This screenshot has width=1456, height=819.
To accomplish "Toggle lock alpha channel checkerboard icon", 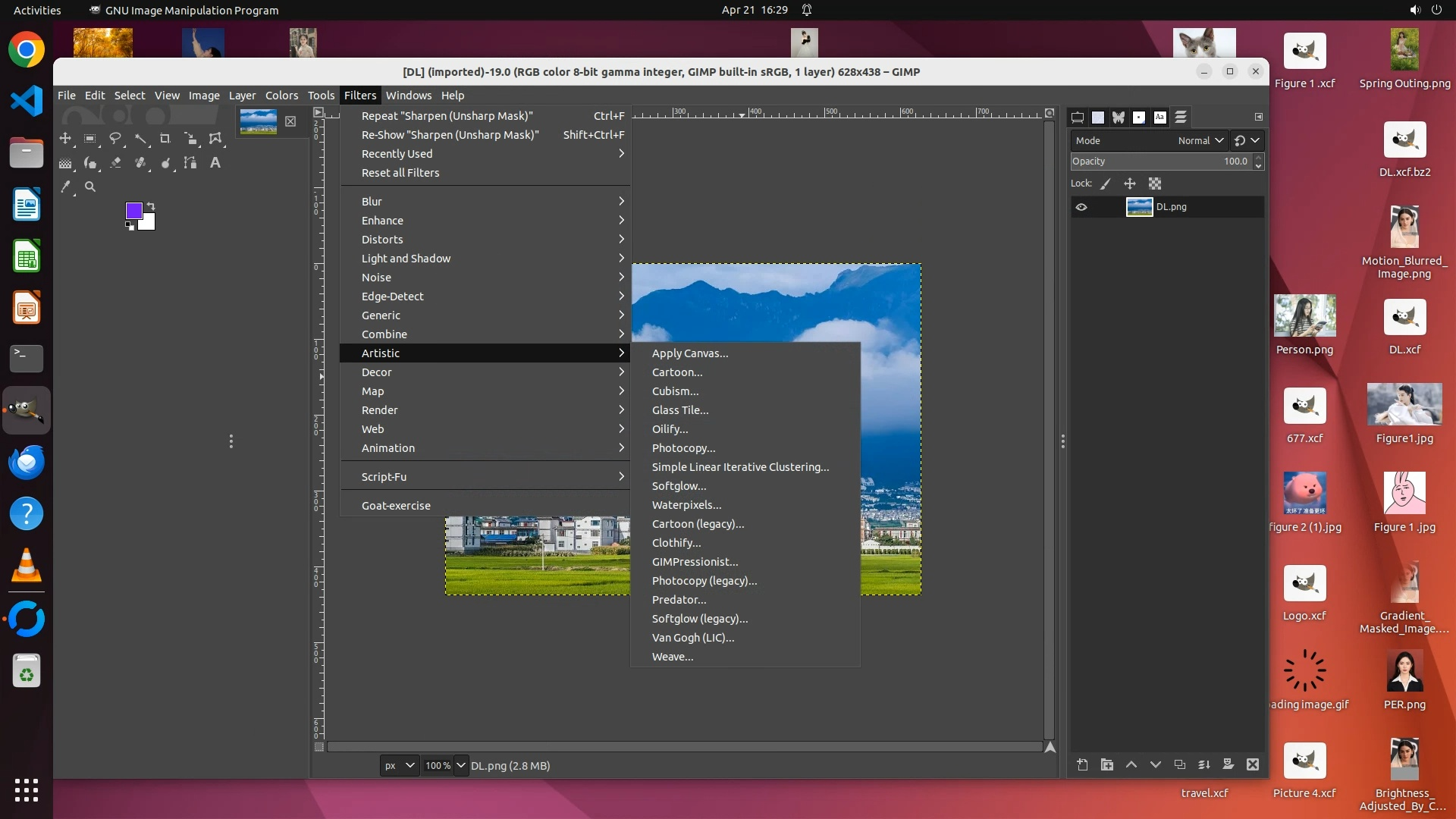I will tap(1154, 184).
